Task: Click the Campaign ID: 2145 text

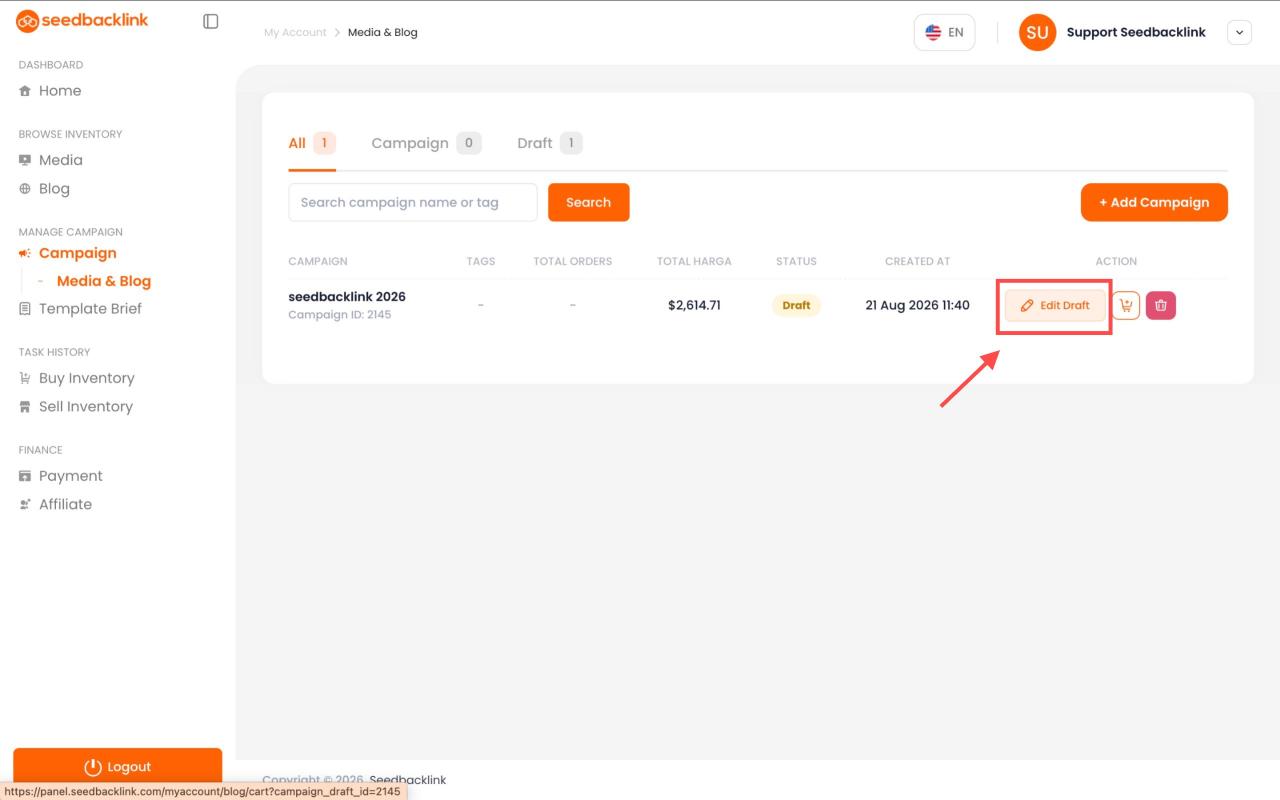Action: pyautogui.click(x=340, y=315)
